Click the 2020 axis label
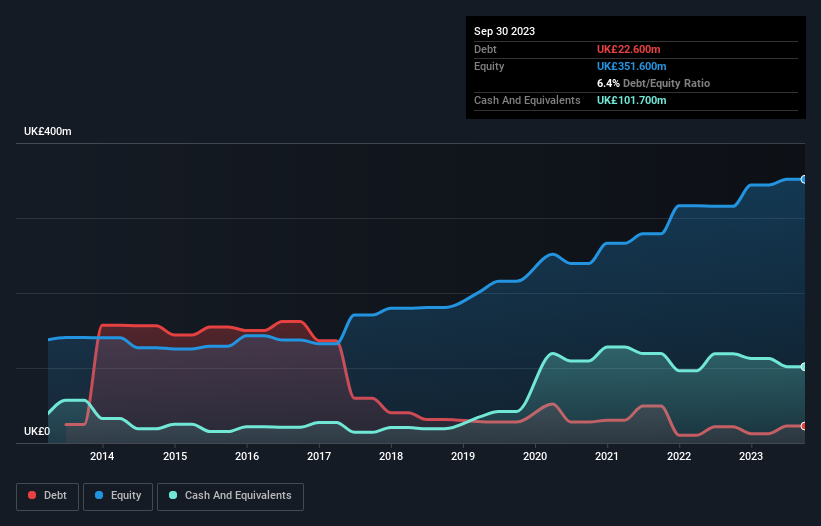 click(x=535, y=456)
